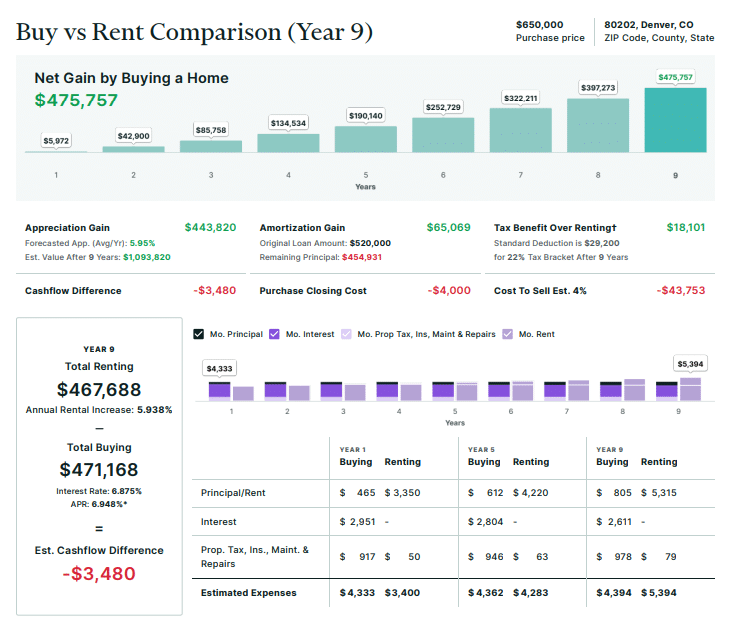Select the Year 9 net gain bar
Screen dimensions: 732x622
click(675, 120)
